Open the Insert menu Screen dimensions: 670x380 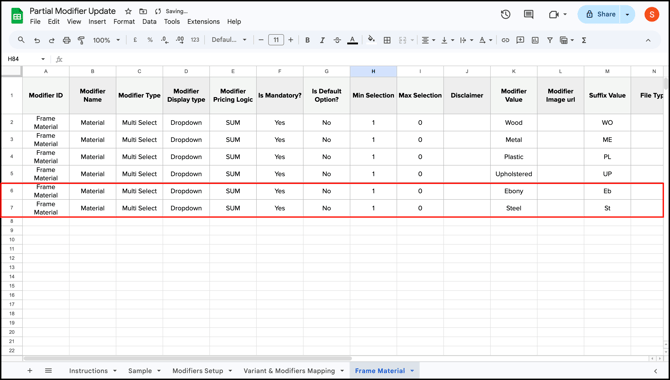pos(97,21)
